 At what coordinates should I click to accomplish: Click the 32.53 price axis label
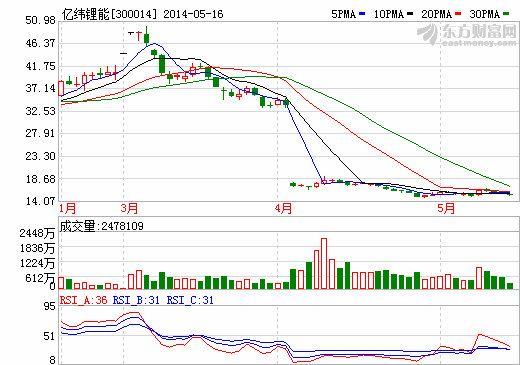[40, 111]
